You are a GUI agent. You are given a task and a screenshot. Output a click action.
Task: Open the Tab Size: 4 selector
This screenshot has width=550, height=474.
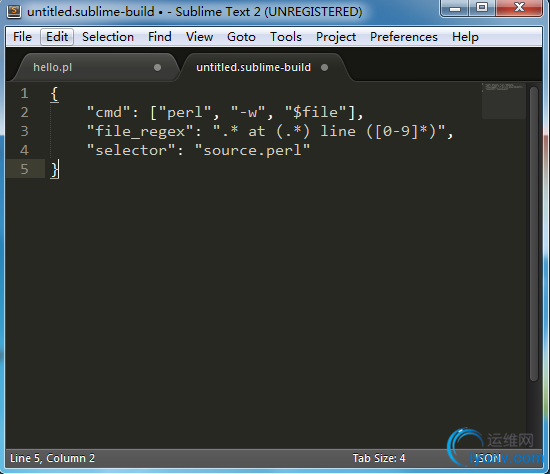(379, 458)
